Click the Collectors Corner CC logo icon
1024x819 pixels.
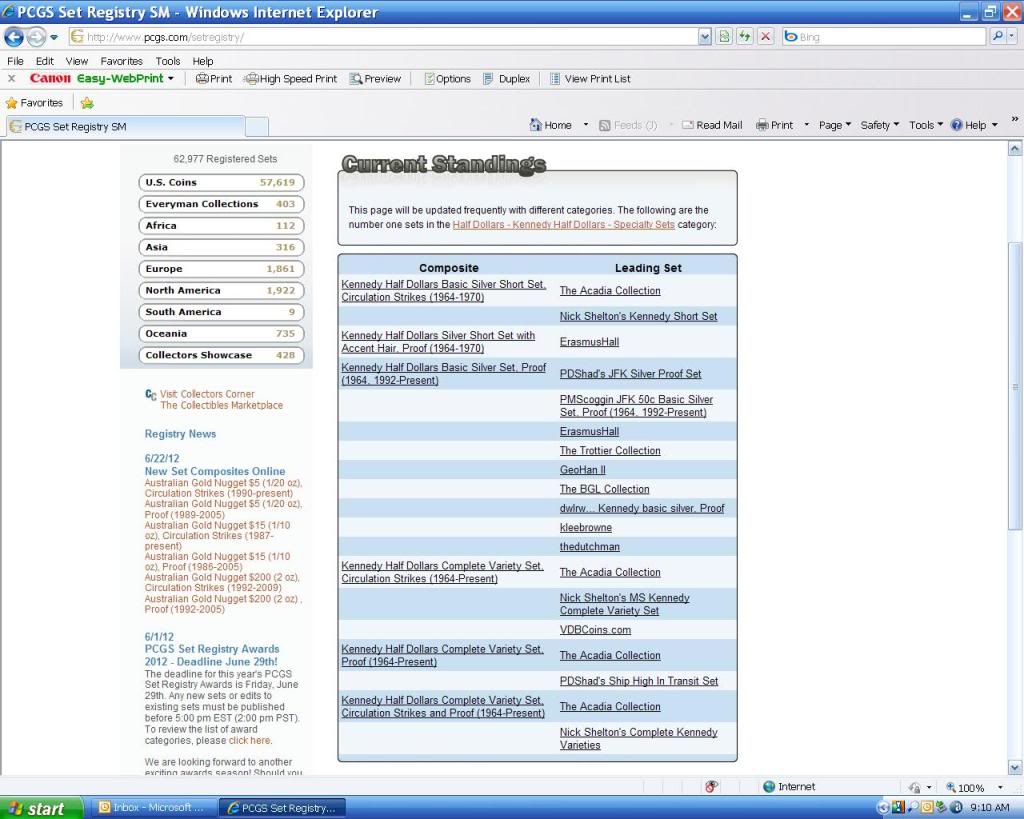click(x=150, y=394)
